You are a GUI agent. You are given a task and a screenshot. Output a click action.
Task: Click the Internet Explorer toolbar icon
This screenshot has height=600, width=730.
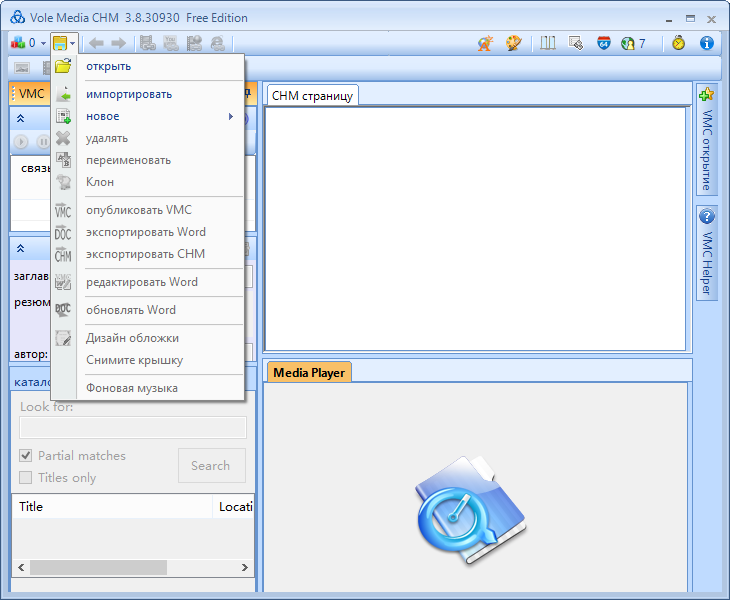217,43
